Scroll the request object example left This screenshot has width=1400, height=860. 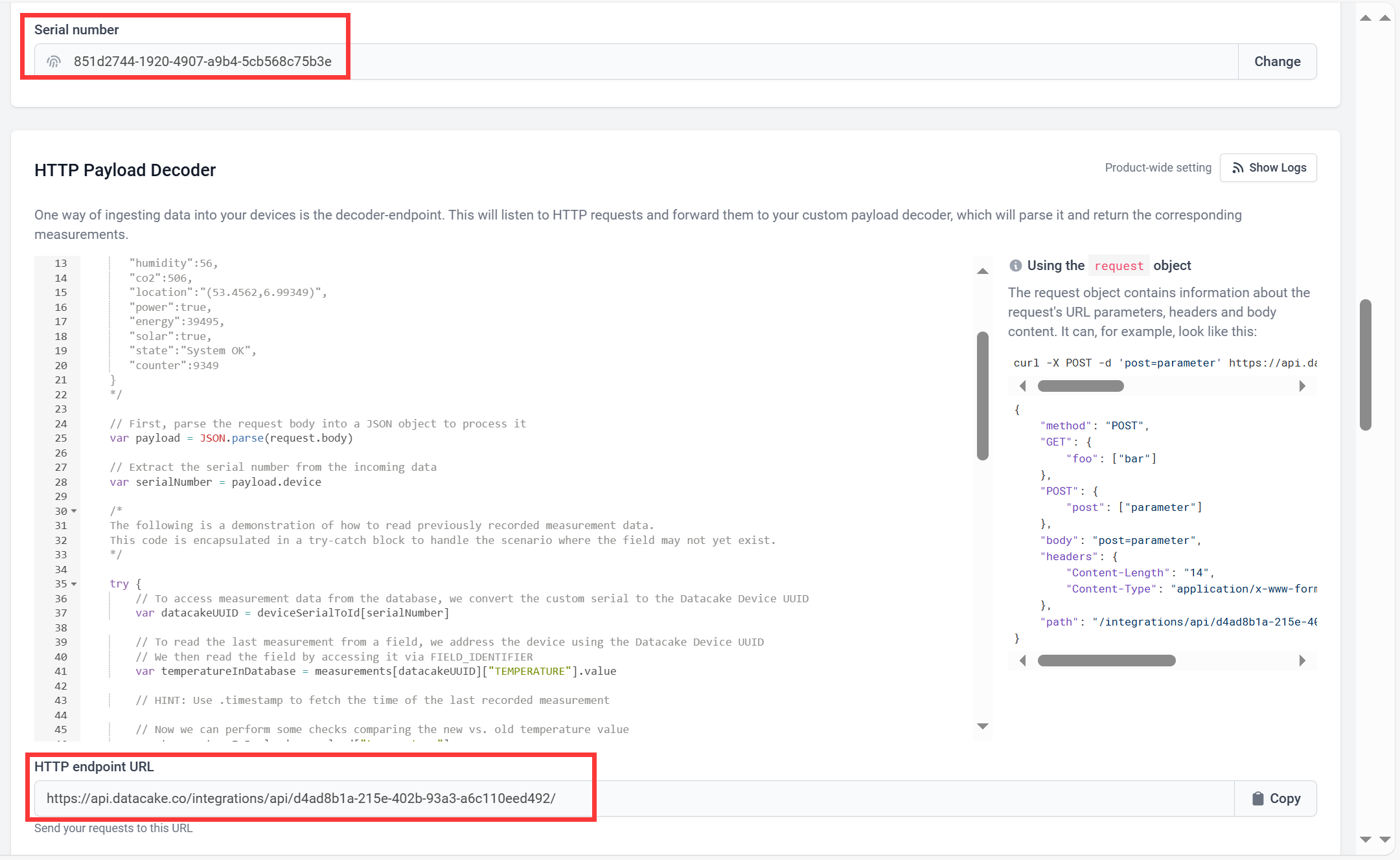(1021, 660)
